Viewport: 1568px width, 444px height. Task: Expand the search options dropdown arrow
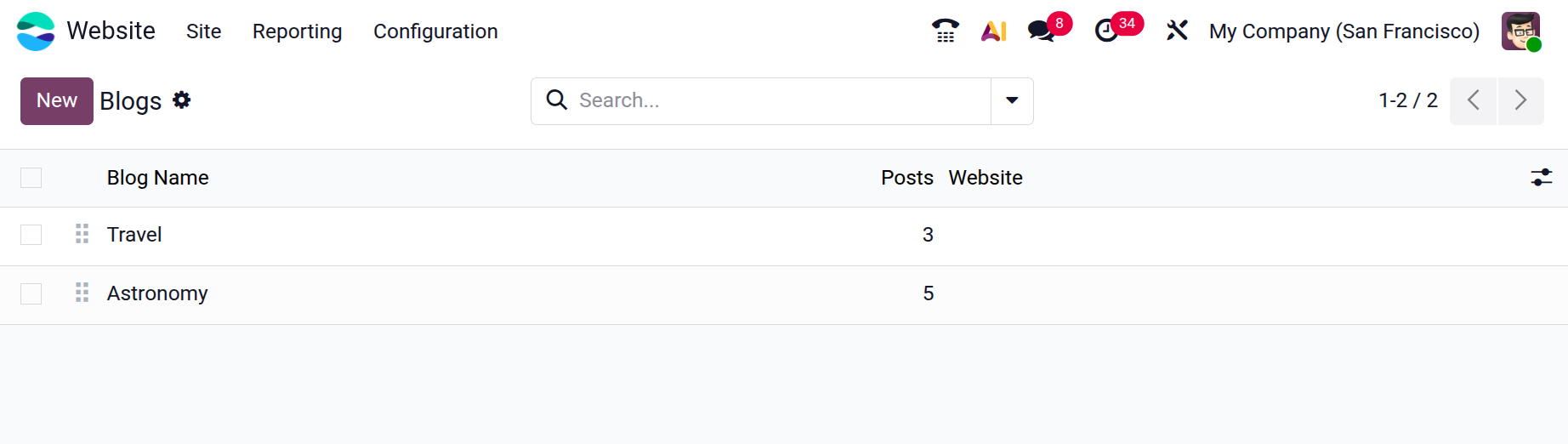coord(1012,100)
